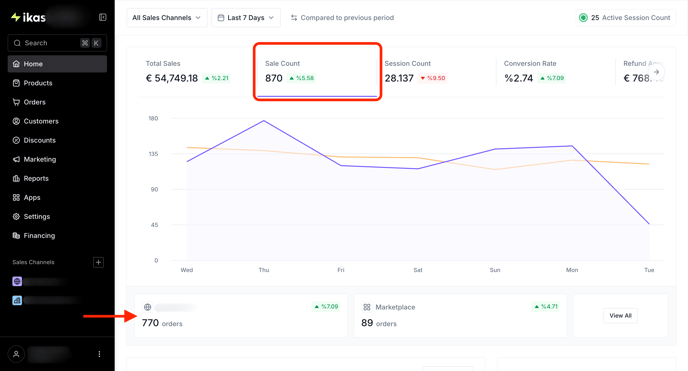The height and width of the screenshot is (371, 688).
Task: Click the 25 Active Session Count badge
Action: pyautogui.click(x=625, y=18)
